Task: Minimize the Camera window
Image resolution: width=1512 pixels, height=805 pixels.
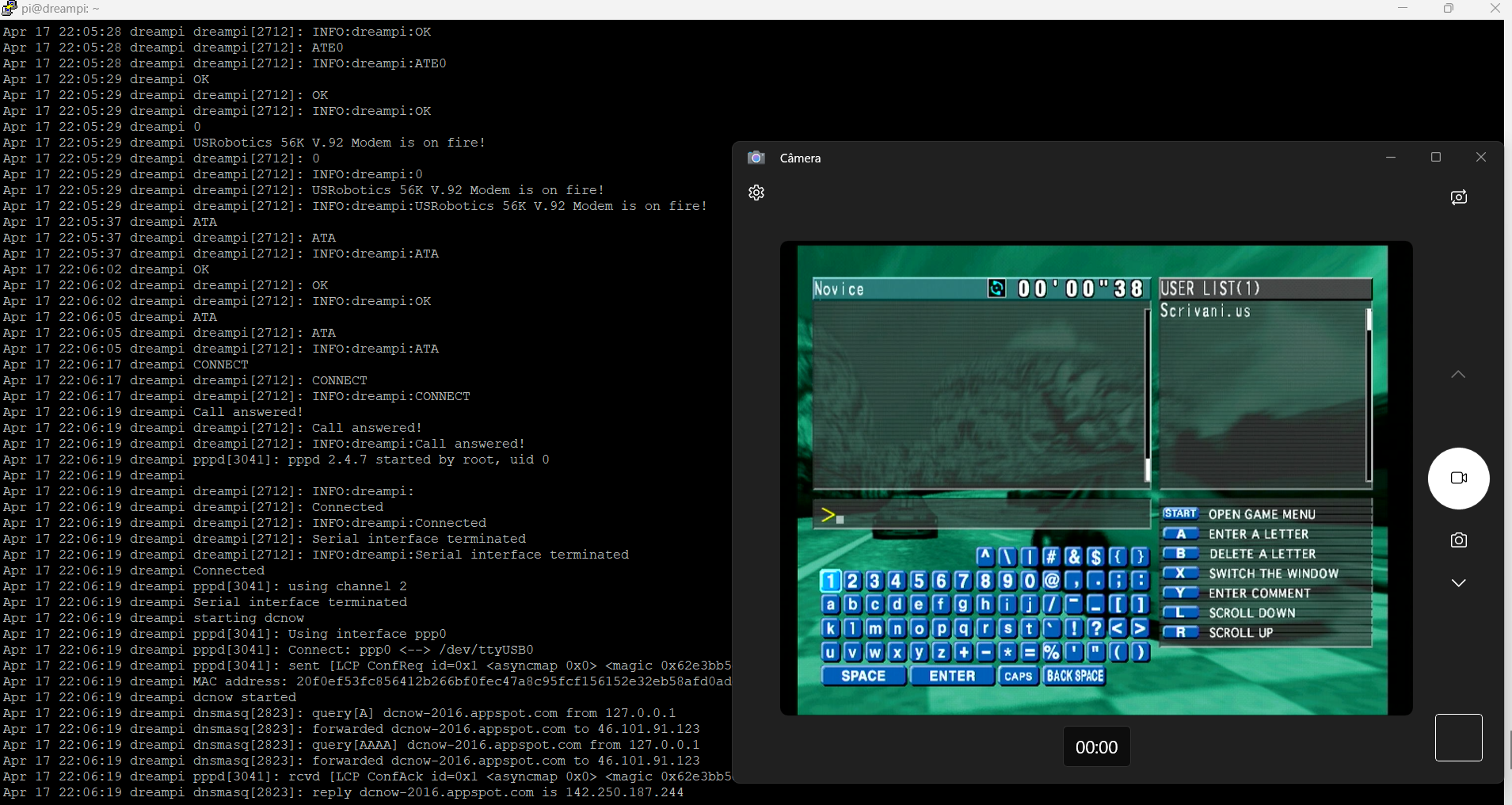Action: (1391, 158)
